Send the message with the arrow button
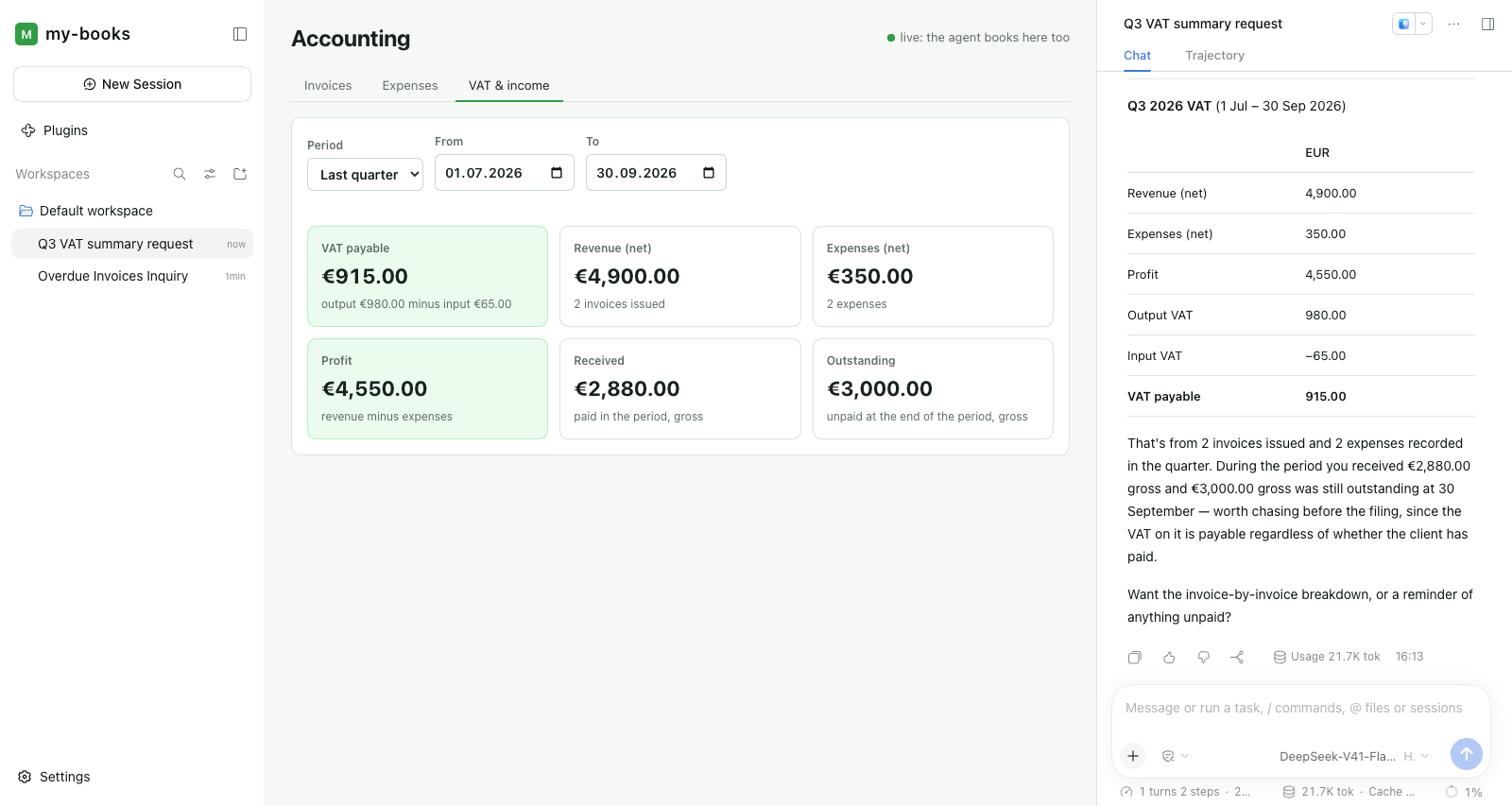Screen dimensions: 1512x806 coord(1466,754)
